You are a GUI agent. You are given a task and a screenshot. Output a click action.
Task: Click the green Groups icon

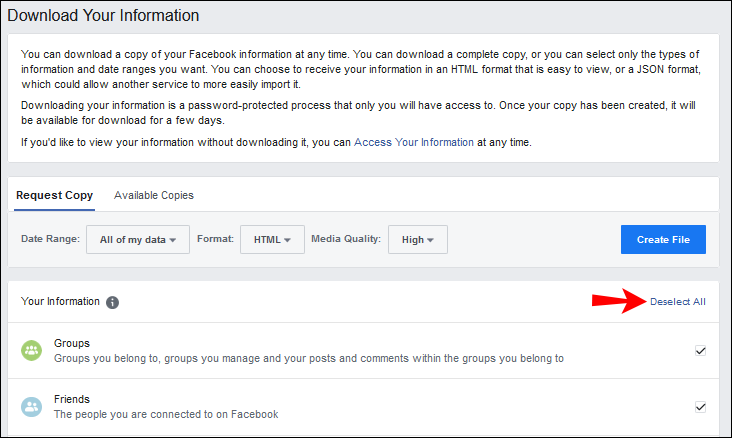coord(32,351)
